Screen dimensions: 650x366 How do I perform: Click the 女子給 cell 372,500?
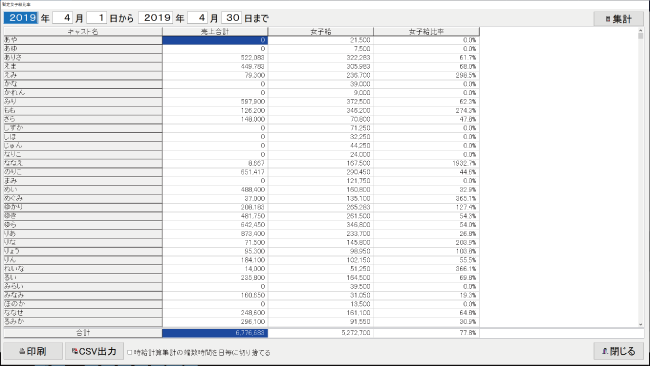coord(321,102)
